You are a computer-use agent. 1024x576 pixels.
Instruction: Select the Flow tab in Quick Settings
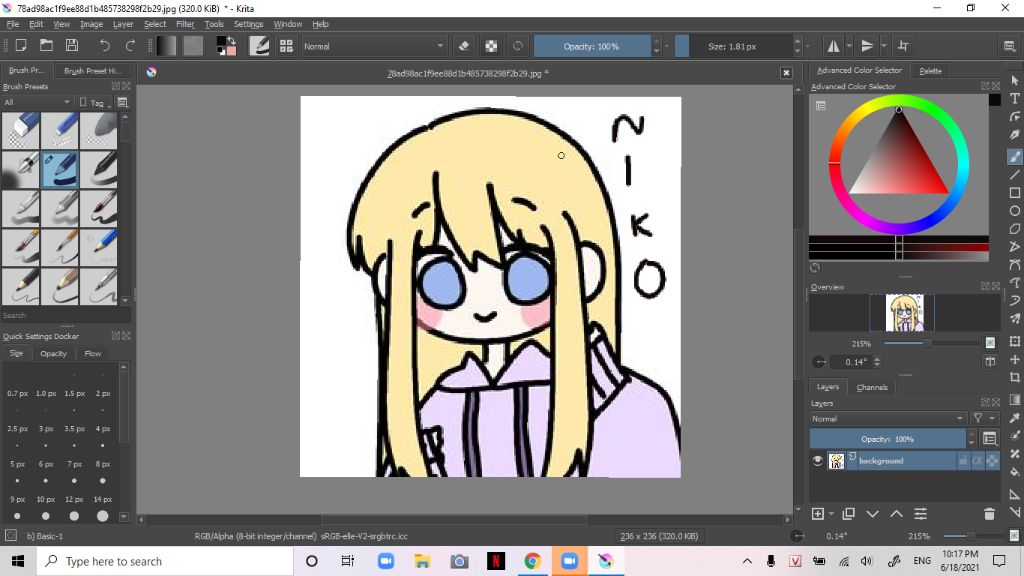[93, 353]
